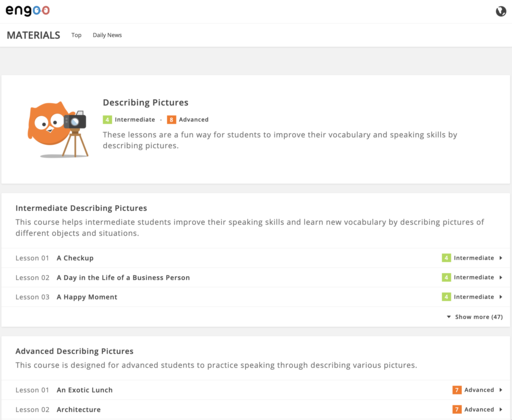
Task: Open the globe language selector icon
Action: point(501,11)
